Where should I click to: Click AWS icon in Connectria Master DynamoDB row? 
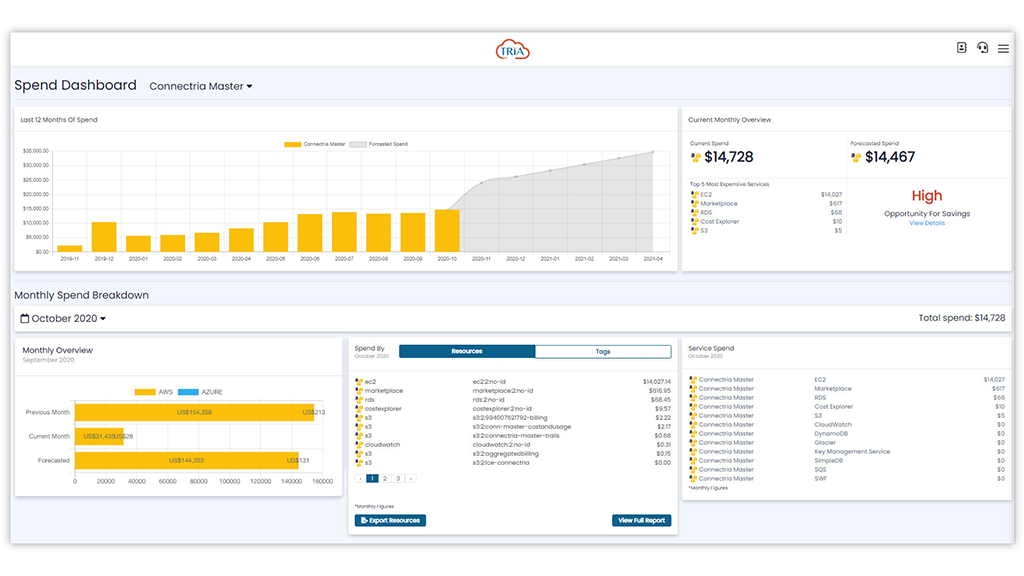coord(693,434)
